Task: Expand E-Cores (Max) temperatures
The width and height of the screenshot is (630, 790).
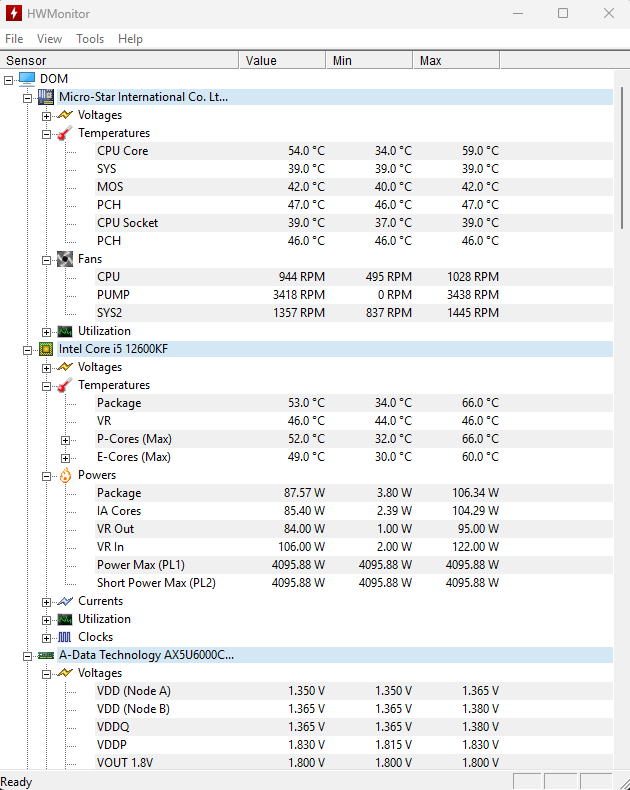Action: point(65,457)
